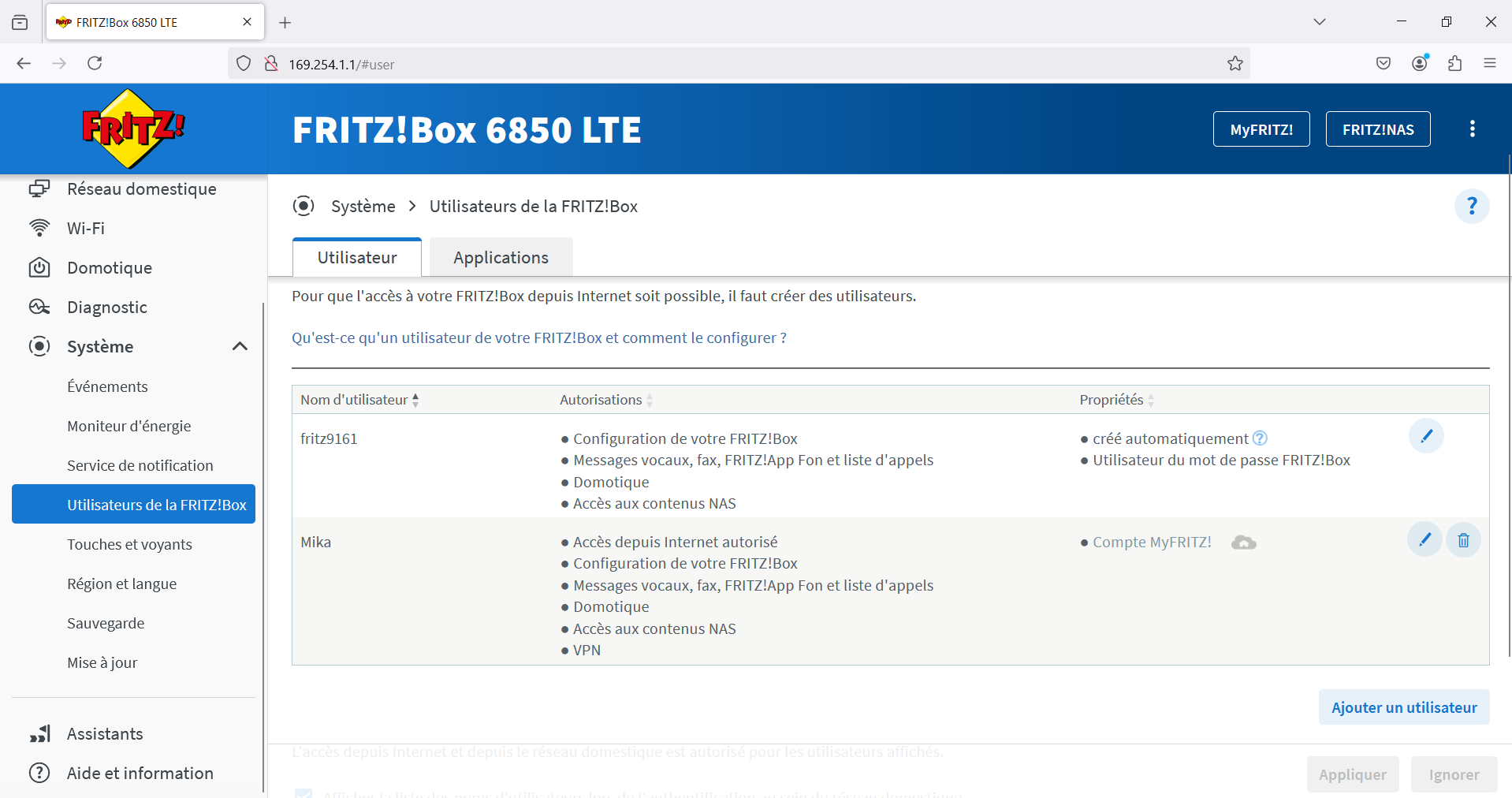The width and height of the screenshot is (1512, 798).
Task: Click the FRITZ! logo
Action: 133,129
